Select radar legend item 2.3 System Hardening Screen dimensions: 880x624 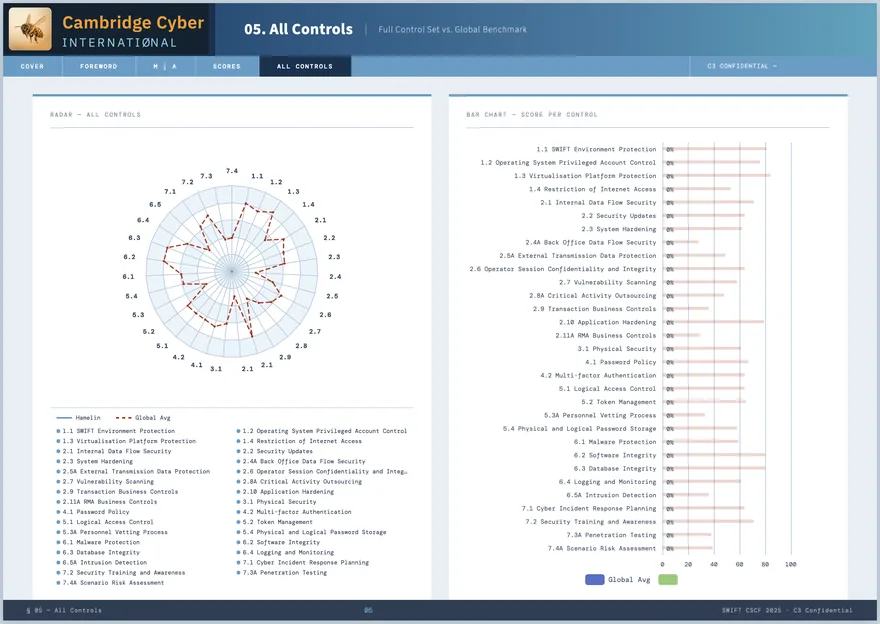tap(95, 461)
